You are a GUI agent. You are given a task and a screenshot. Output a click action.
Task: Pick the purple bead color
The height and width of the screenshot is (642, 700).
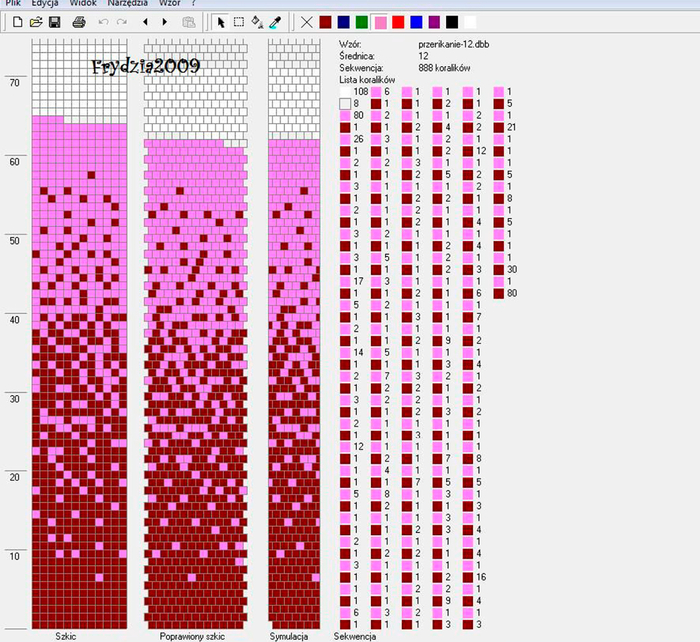[434, 22]
